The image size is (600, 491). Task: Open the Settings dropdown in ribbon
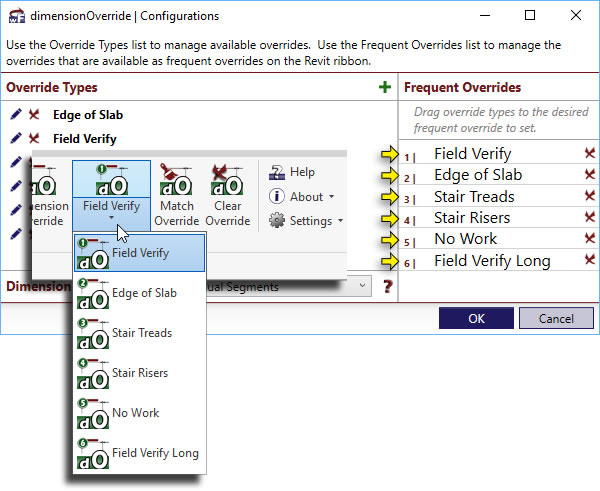click(306, 220)
